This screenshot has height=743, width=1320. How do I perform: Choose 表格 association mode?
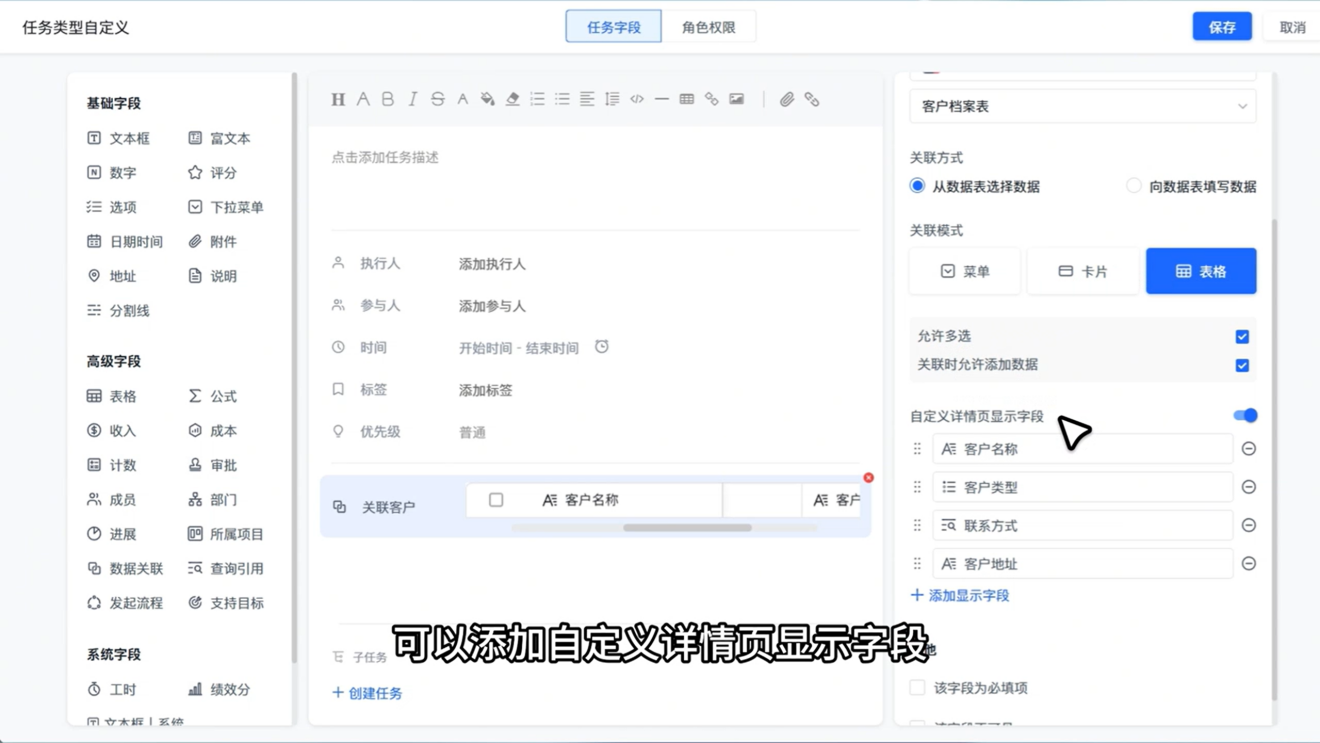[x=1201, y=271]
